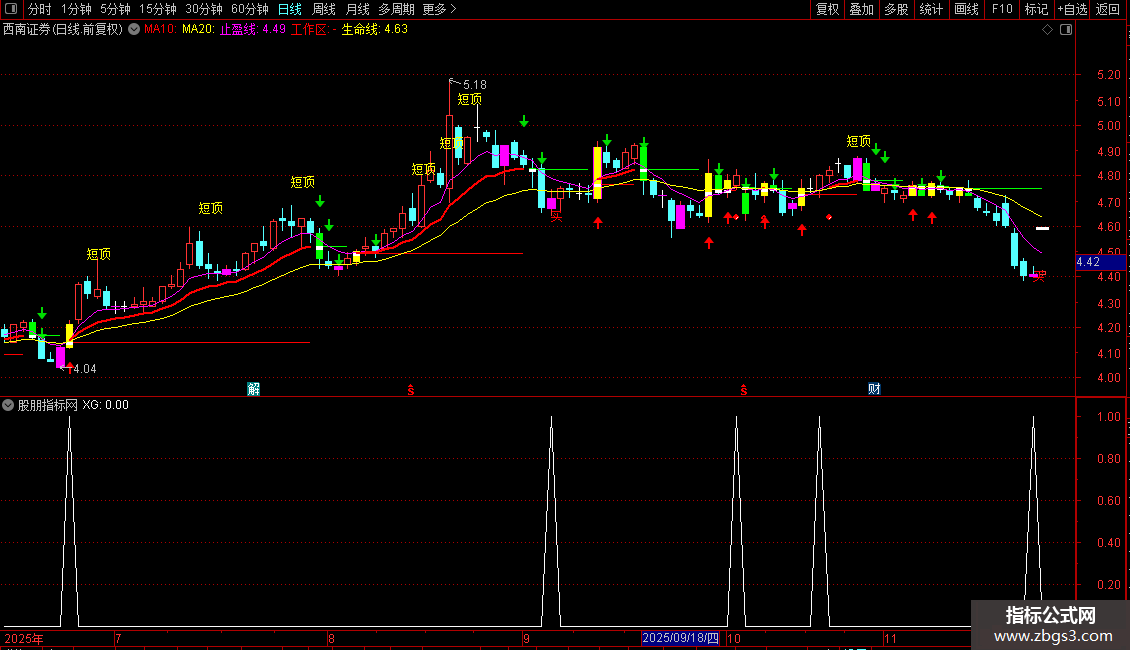Click the 财 financial marker on timeline
The height and width of the screenshot is (650, 1130).
[x=874, y=389]
